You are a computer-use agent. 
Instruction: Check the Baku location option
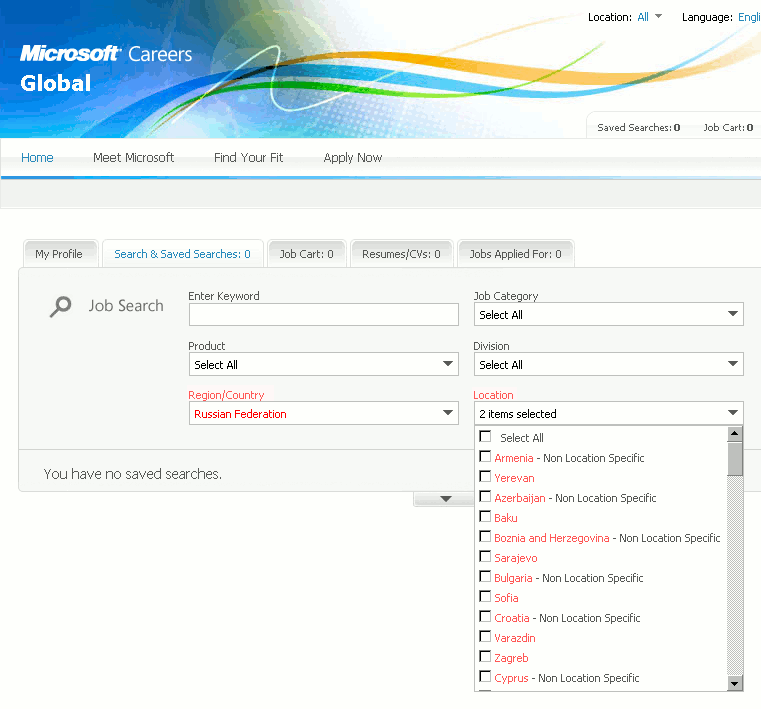pos(486,517)
